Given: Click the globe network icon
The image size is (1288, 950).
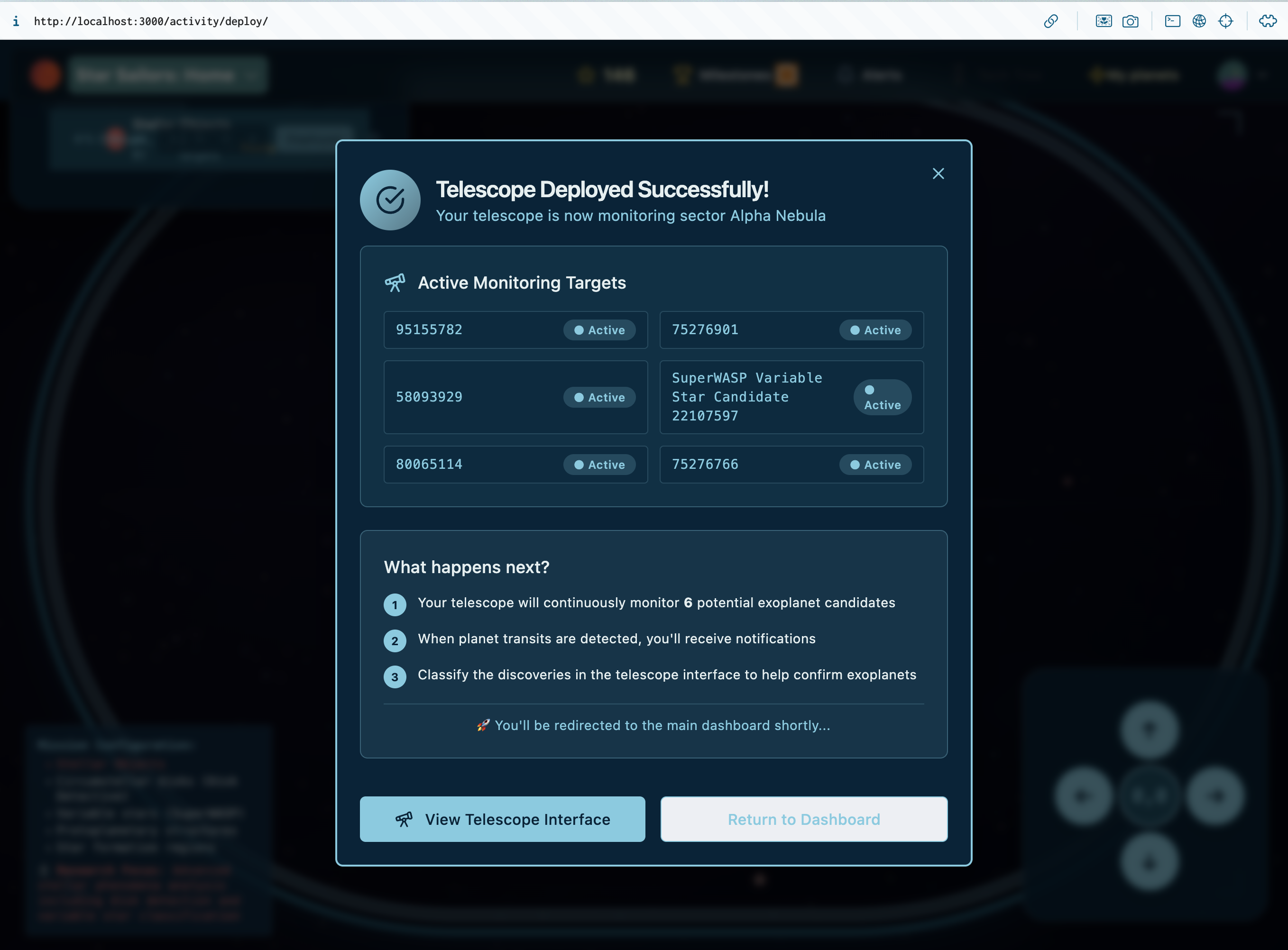Looking at the screenshot, I should click(1199, 21).
